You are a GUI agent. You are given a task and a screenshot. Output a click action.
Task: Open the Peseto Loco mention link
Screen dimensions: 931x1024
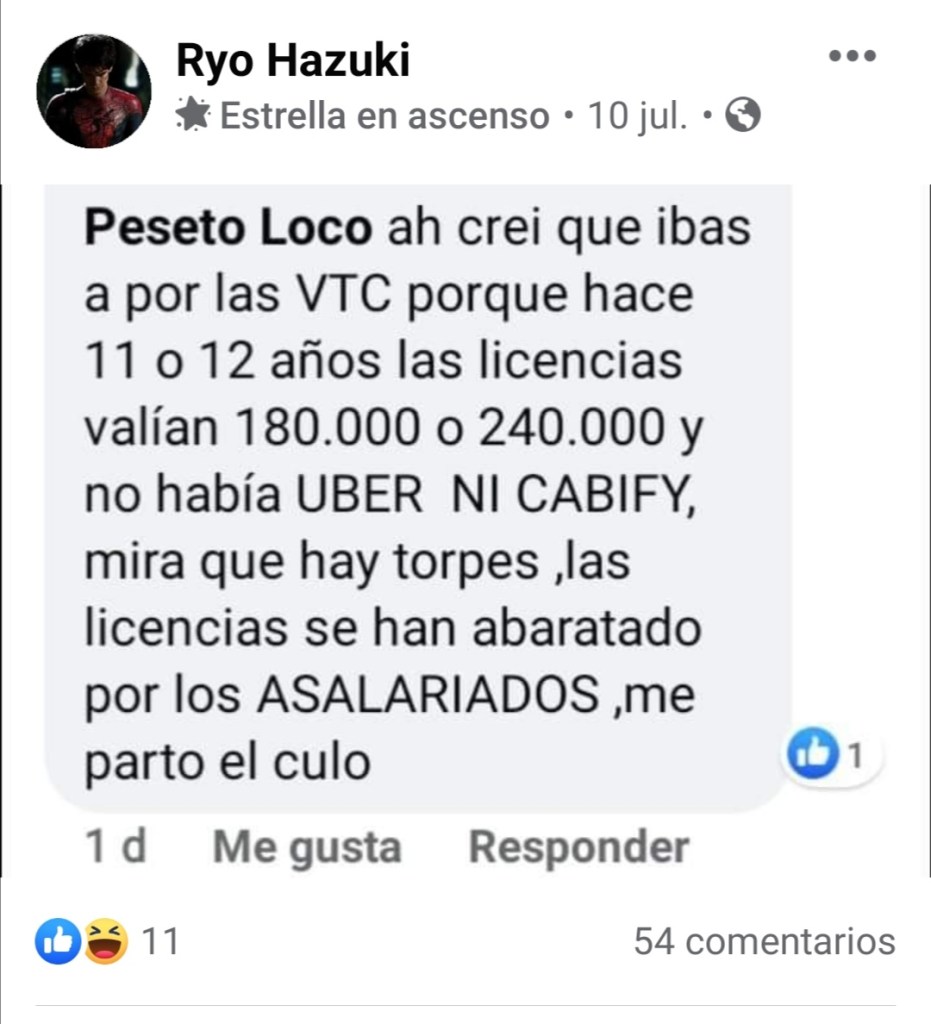[229, 228]
